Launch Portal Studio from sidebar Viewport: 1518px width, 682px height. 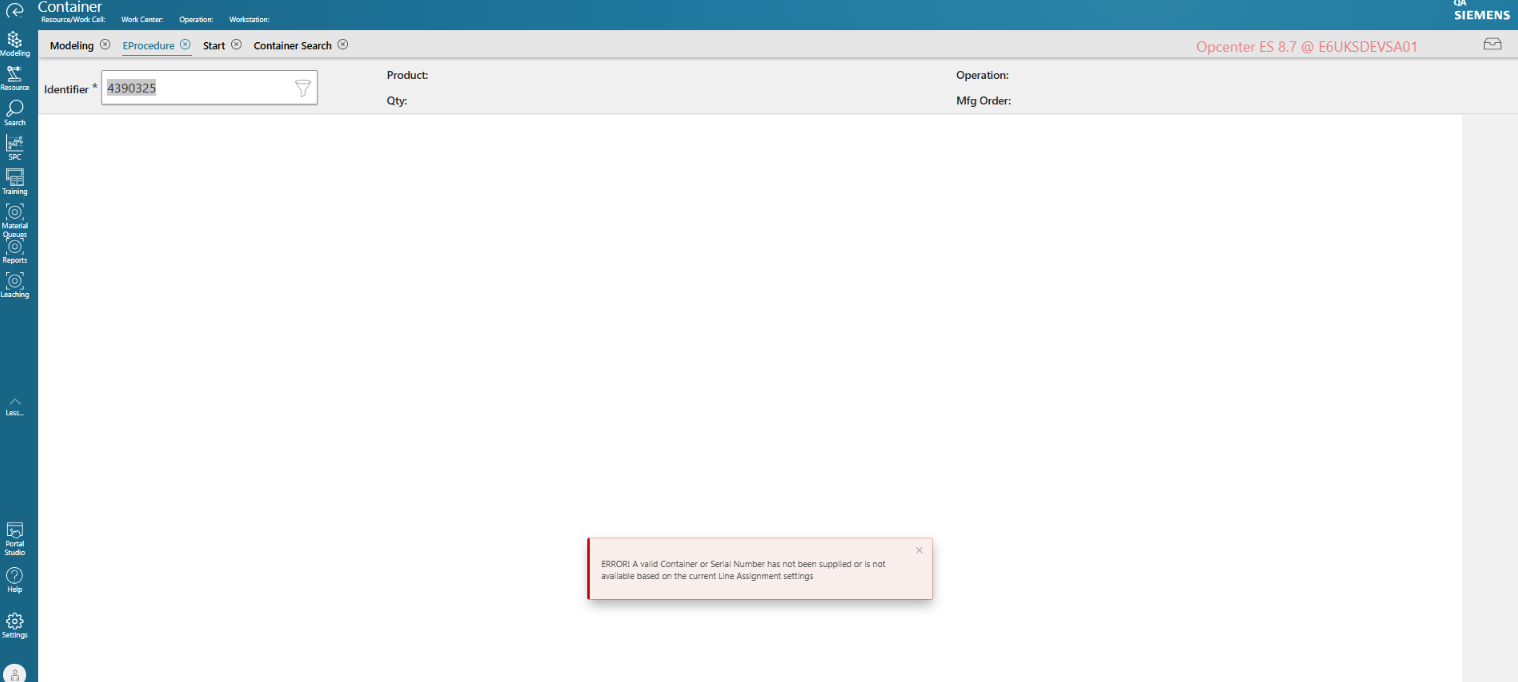click(15, 535)
